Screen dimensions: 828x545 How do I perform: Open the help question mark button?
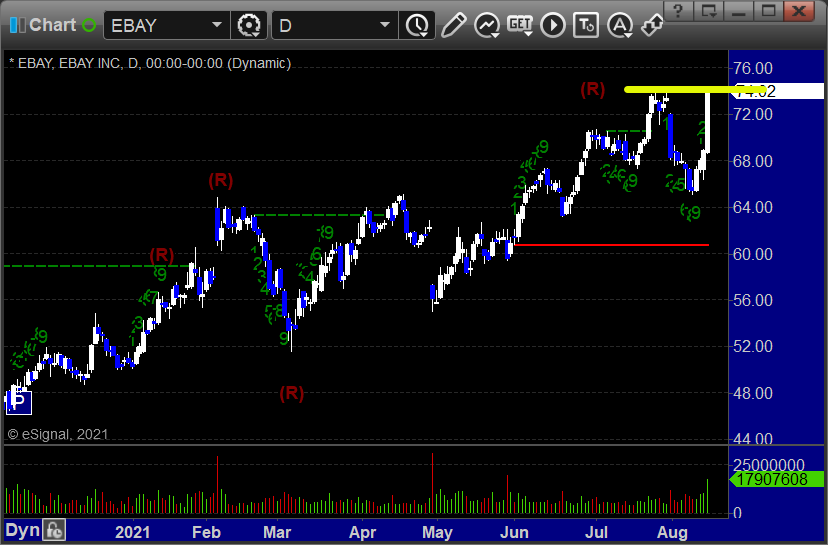pyautogui.click(x=679, y=11)
